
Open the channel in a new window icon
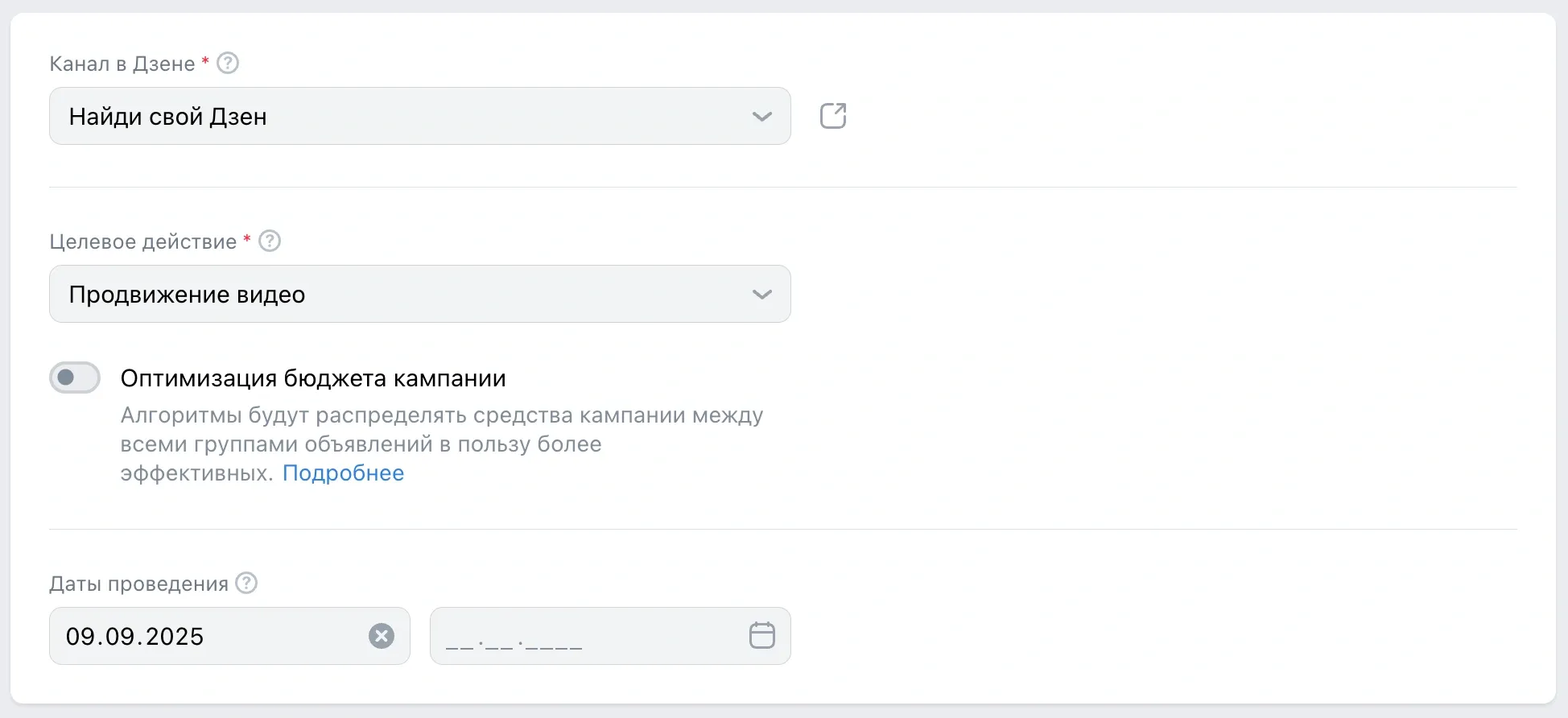click(x=833, y=116)
